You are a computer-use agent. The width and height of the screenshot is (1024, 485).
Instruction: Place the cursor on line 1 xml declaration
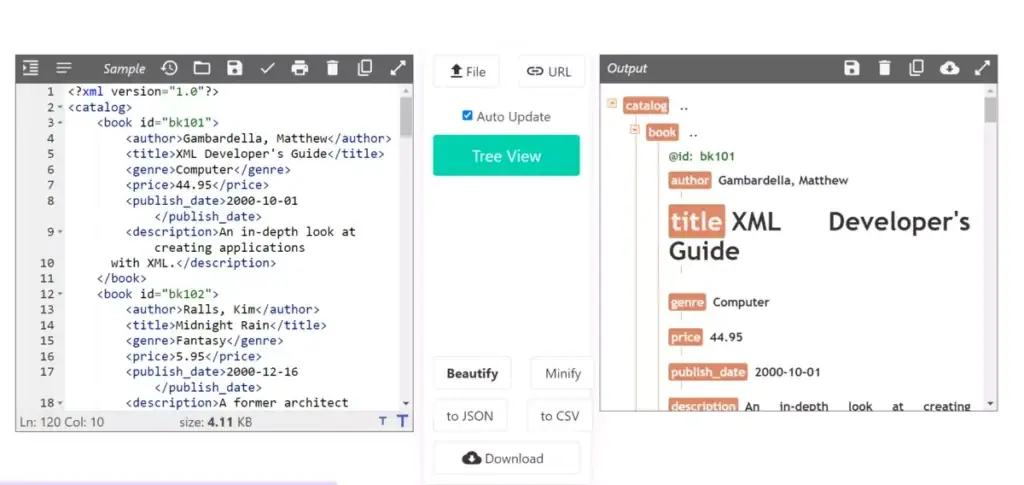click(x=143, y=92)
